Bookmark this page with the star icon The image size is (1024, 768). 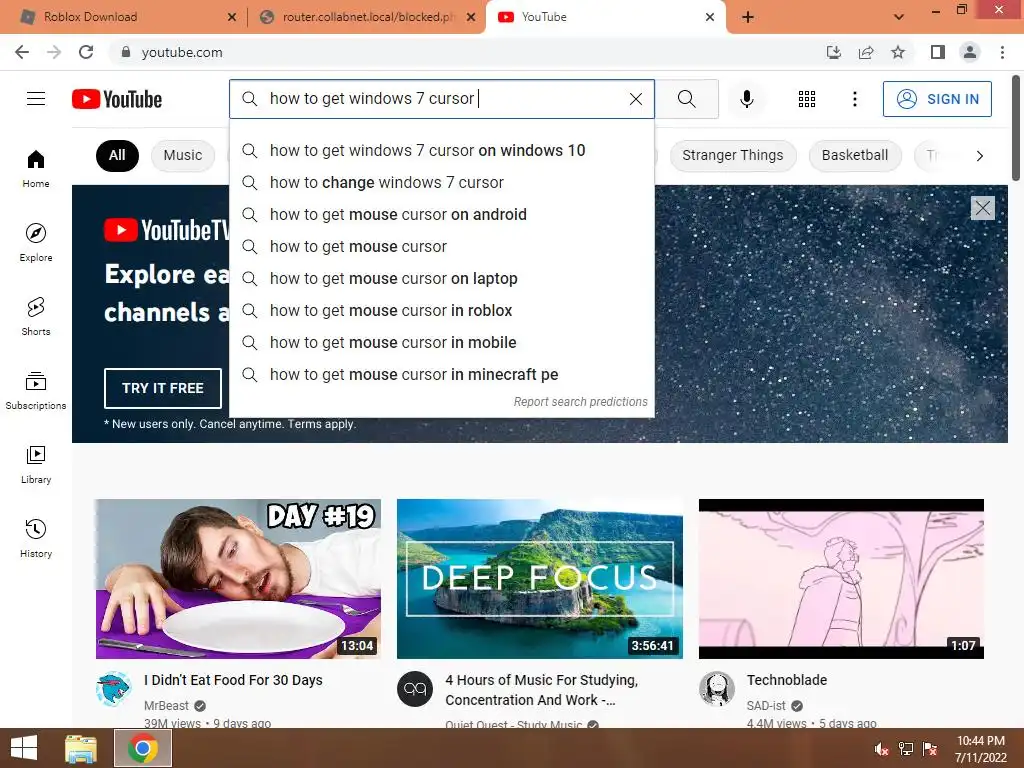[898, 52]
